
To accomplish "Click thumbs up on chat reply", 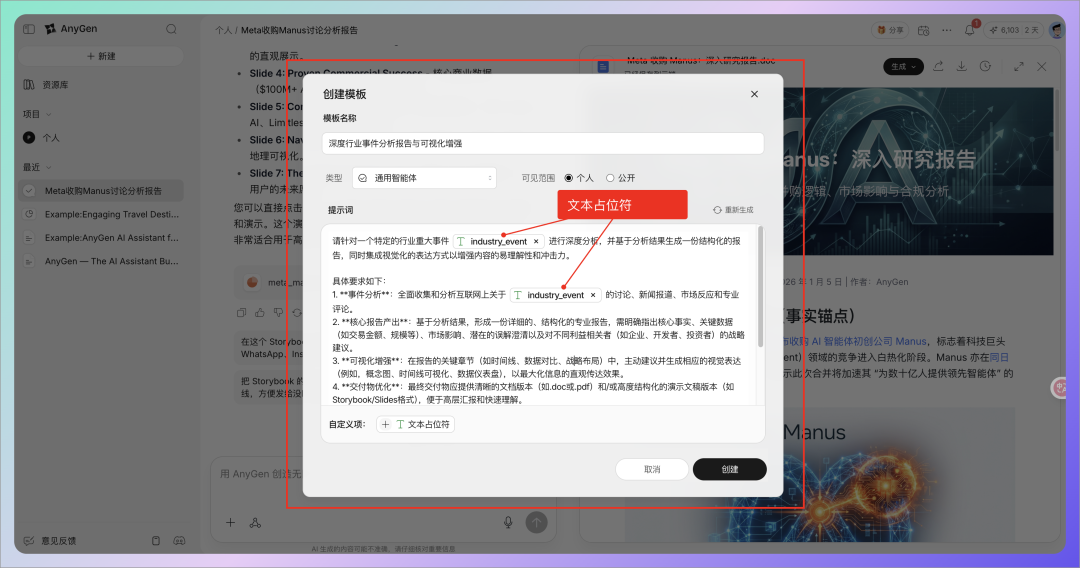I will 260,313.
